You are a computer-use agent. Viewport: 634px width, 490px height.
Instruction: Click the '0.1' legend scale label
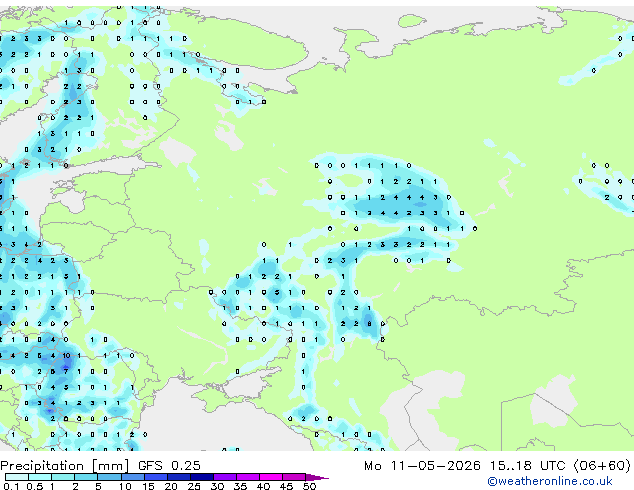[11, 486]
